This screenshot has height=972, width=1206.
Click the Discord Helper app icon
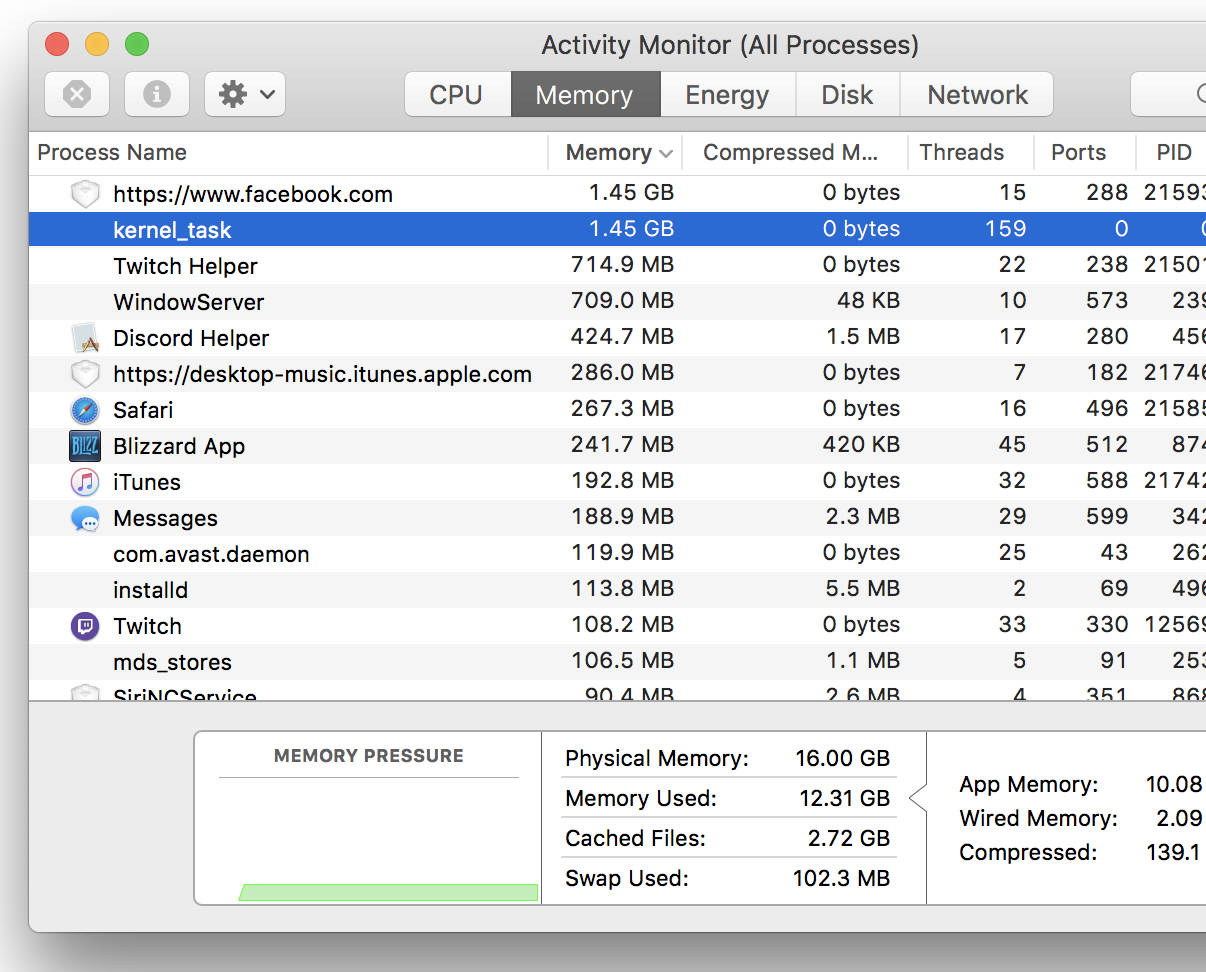click(x=85, y=338)
